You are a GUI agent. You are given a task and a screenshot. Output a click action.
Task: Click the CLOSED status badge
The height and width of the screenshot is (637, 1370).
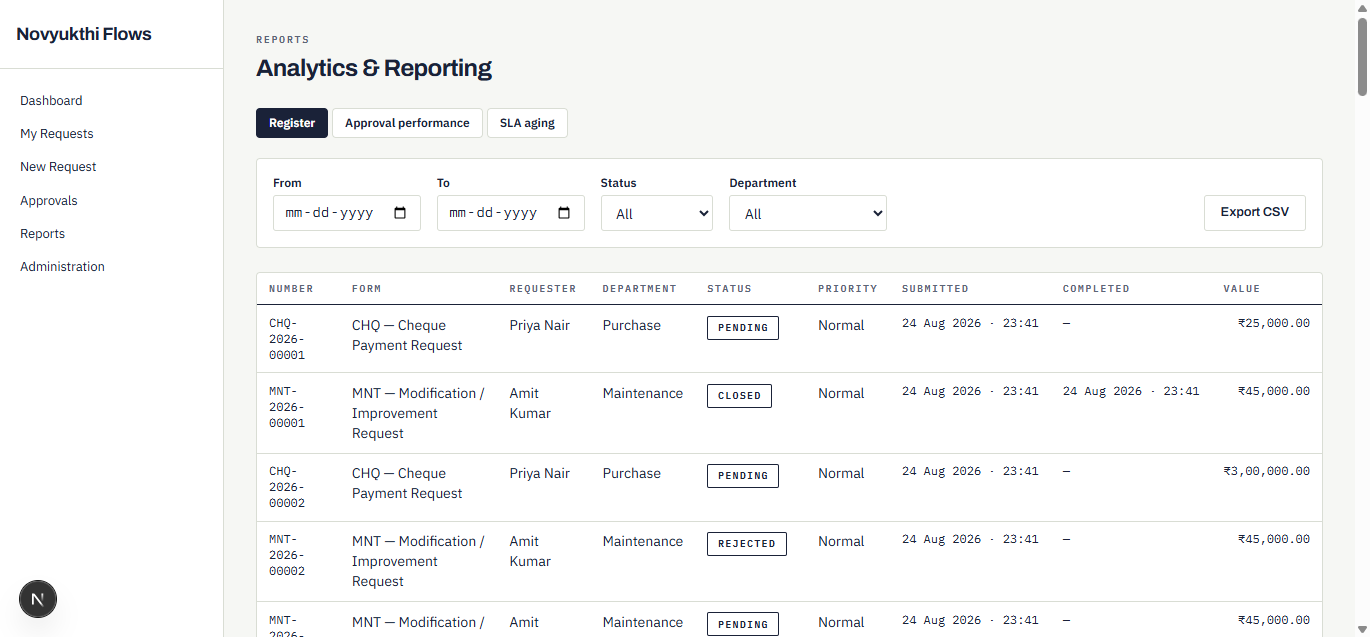point(740,396)
